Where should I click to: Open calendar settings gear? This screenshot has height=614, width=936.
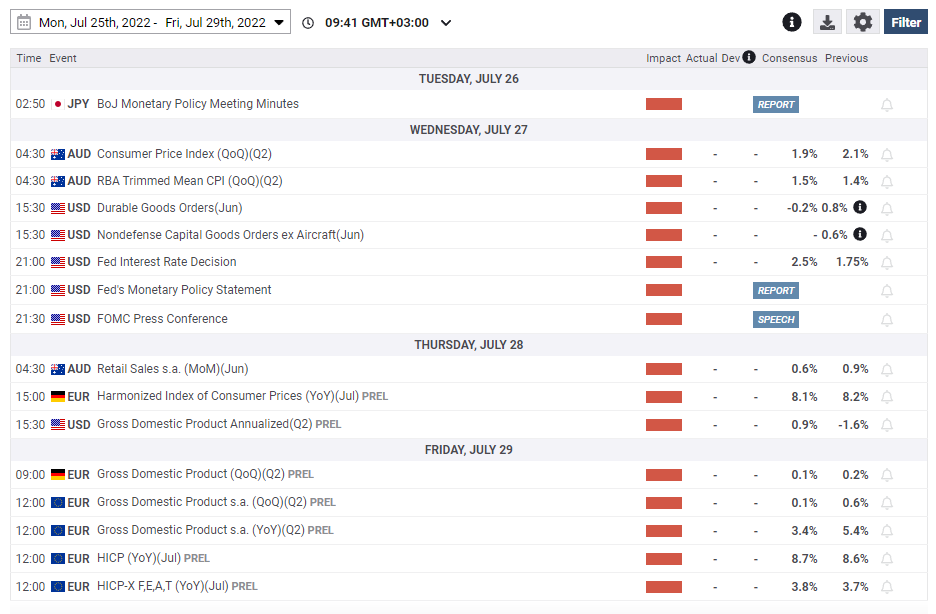[x=863, y=23]
